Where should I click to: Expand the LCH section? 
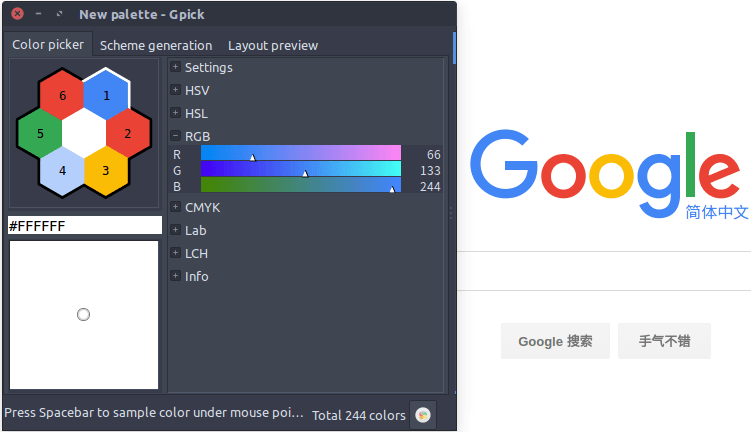175,253
